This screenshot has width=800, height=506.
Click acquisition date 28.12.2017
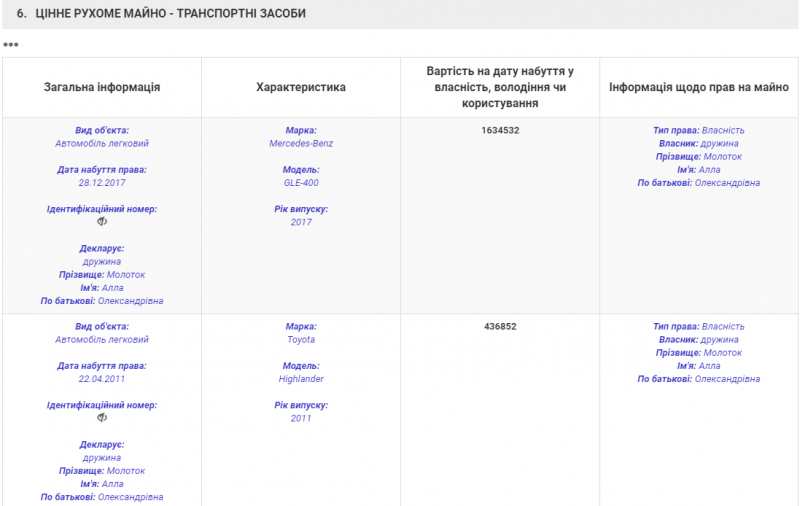pyautogui.click(x=102, y=183)
